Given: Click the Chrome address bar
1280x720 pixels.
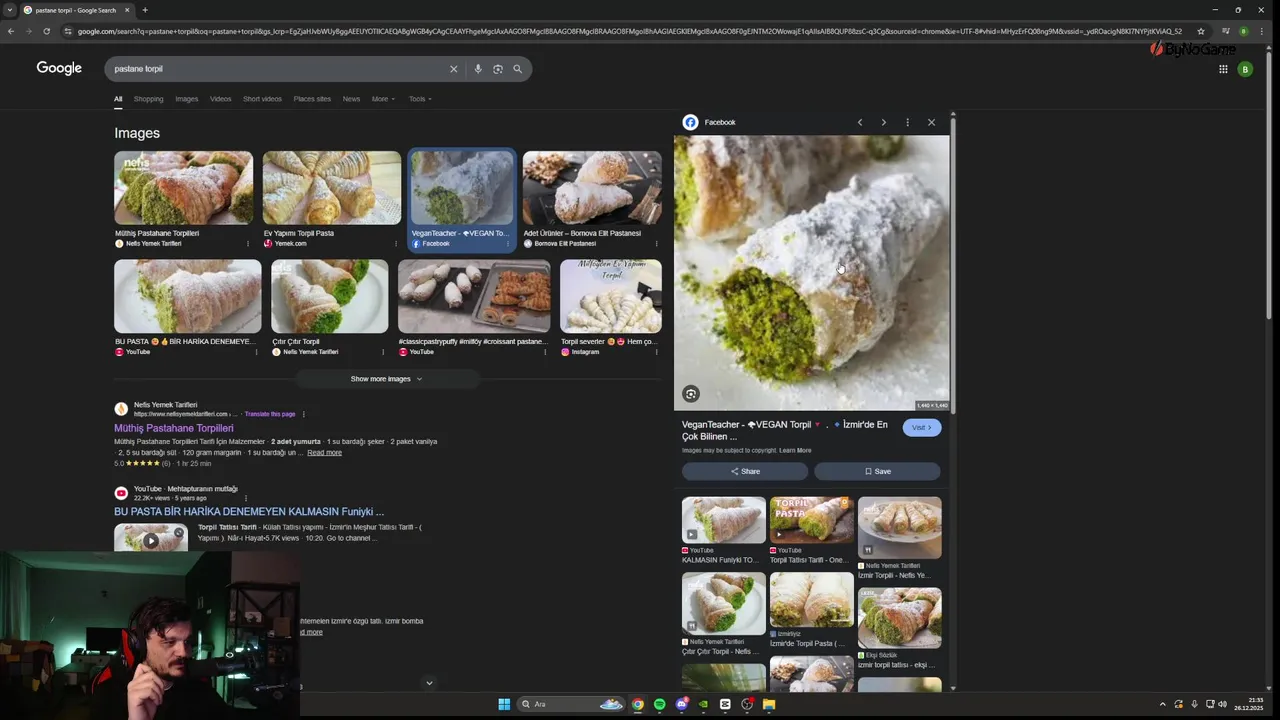Looking at the screenshot, I should click(x=630, y=31).
